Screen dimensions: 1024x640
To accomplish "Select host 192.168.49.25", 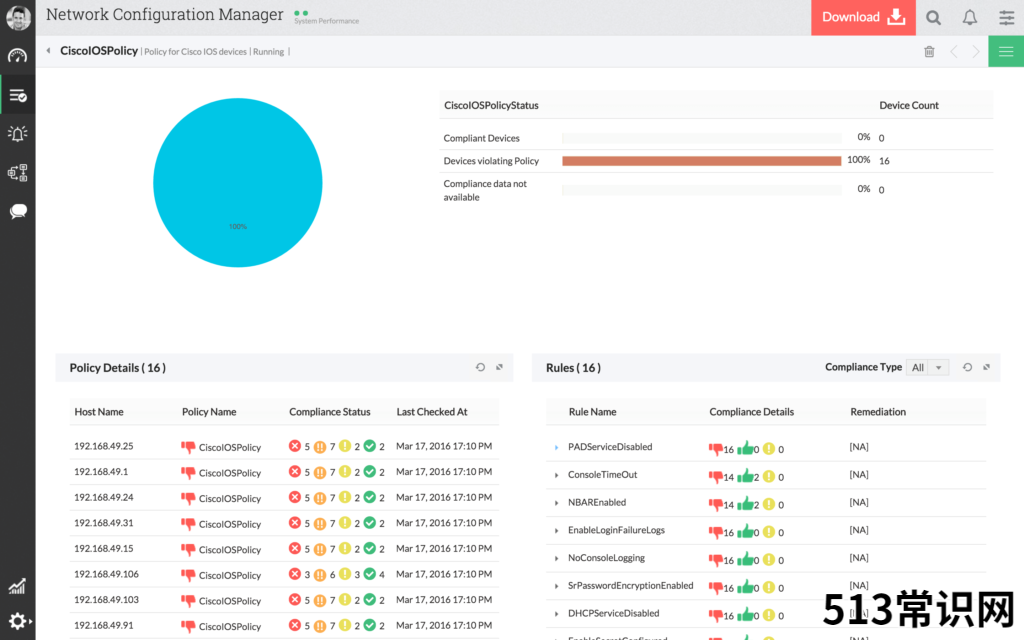I will click(x=104, y=446).
